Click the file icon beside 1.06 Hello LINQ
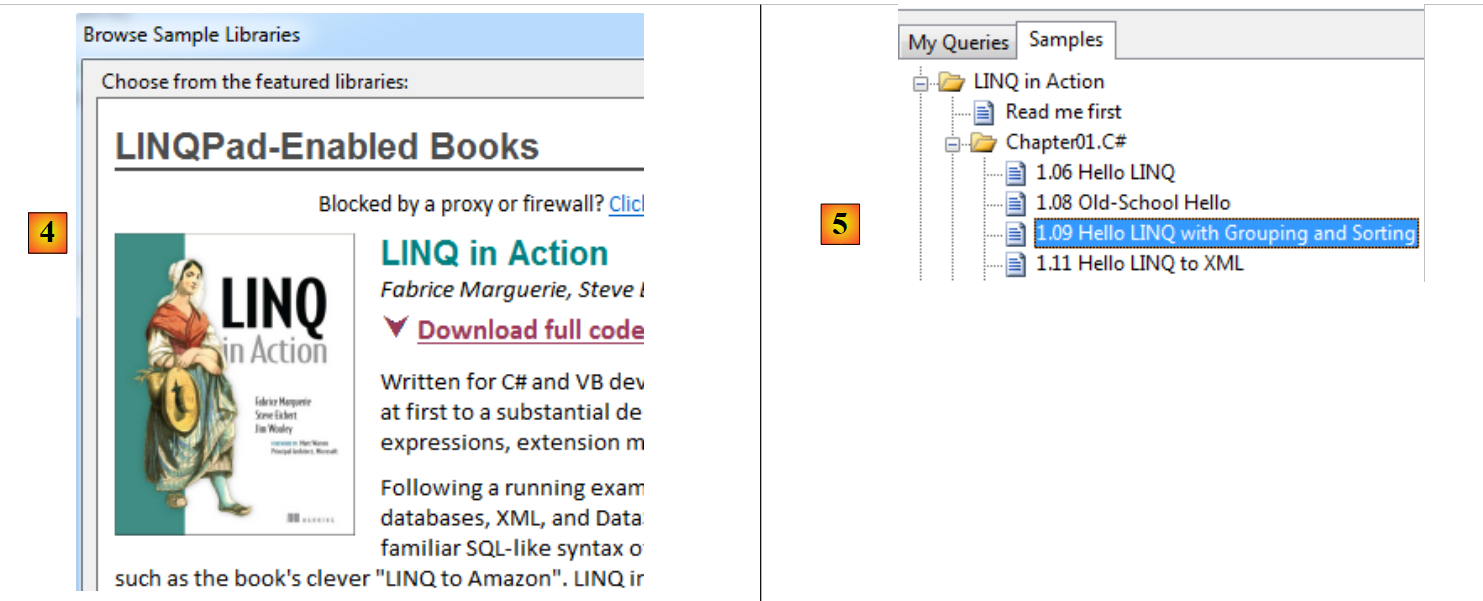This screenshot has height=601, width=1483. (x=1016, y=173)
